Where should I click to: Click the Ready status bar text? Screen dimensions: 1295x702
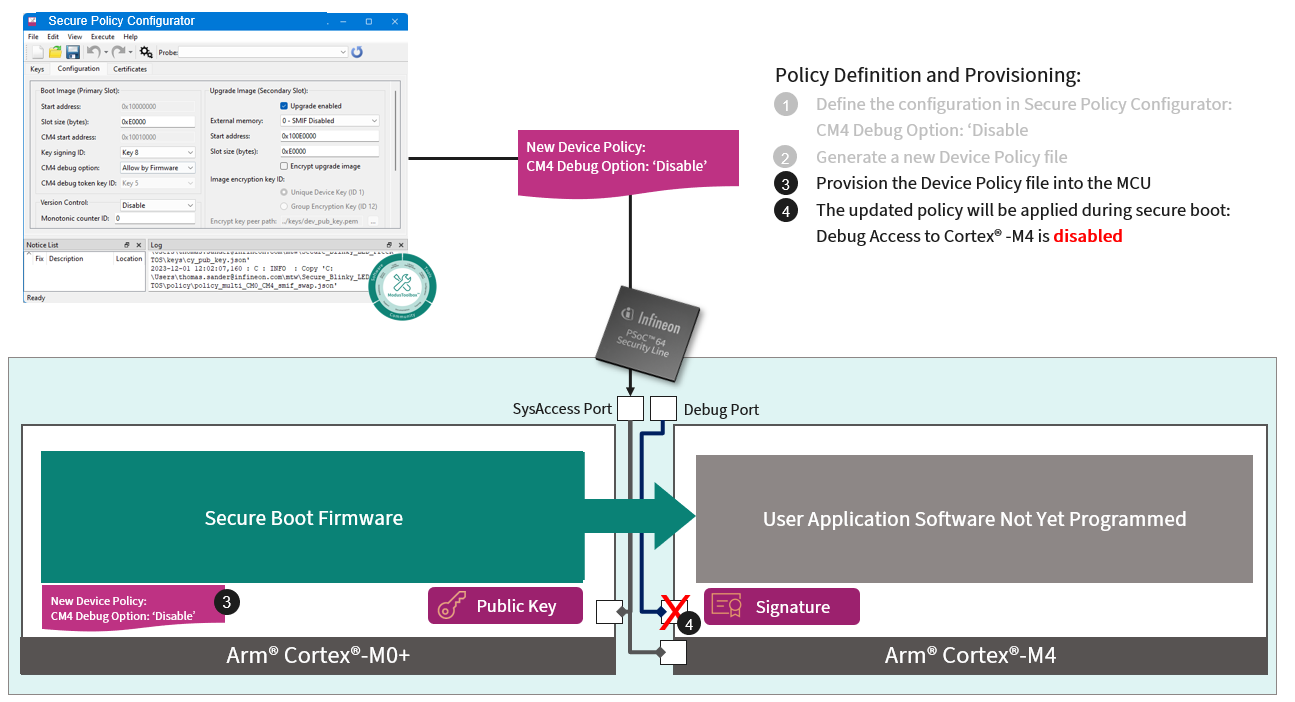[36, 298]
